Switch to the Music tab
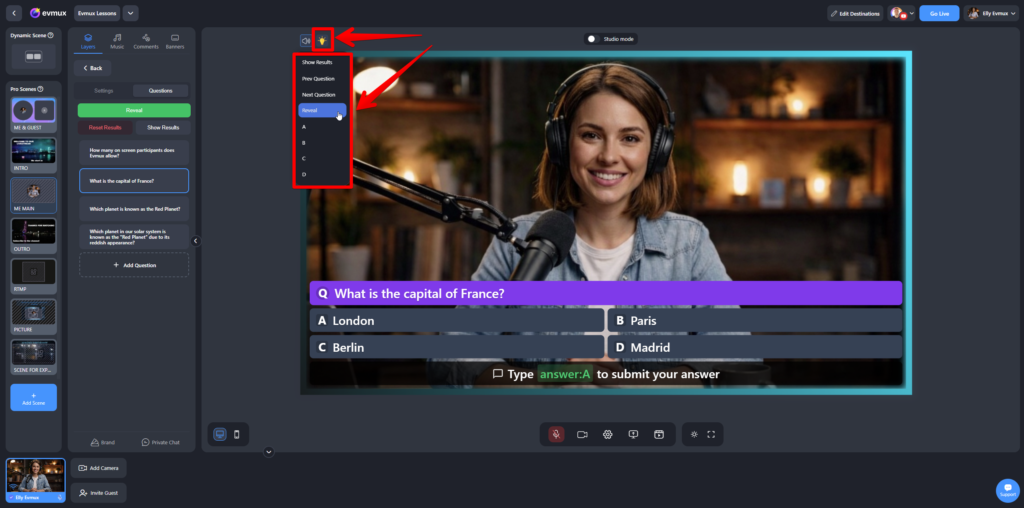Image resolution: width=1024 pixels, height=508 pixels. [x=117, y=41]
